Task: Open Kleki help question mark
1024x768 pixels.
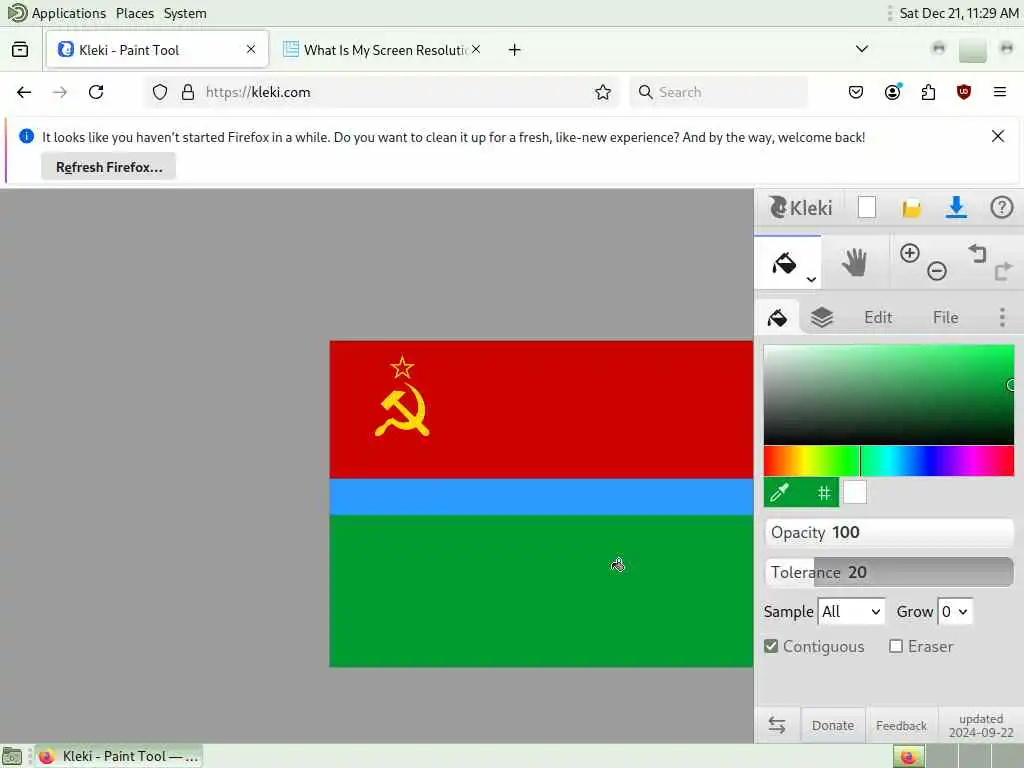Action: click(x=1001, y=207)
